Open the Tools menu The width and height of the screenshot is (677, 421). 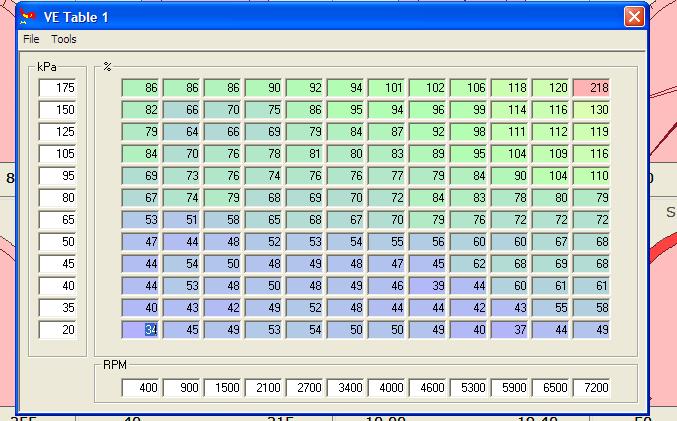tap(64, 39)
